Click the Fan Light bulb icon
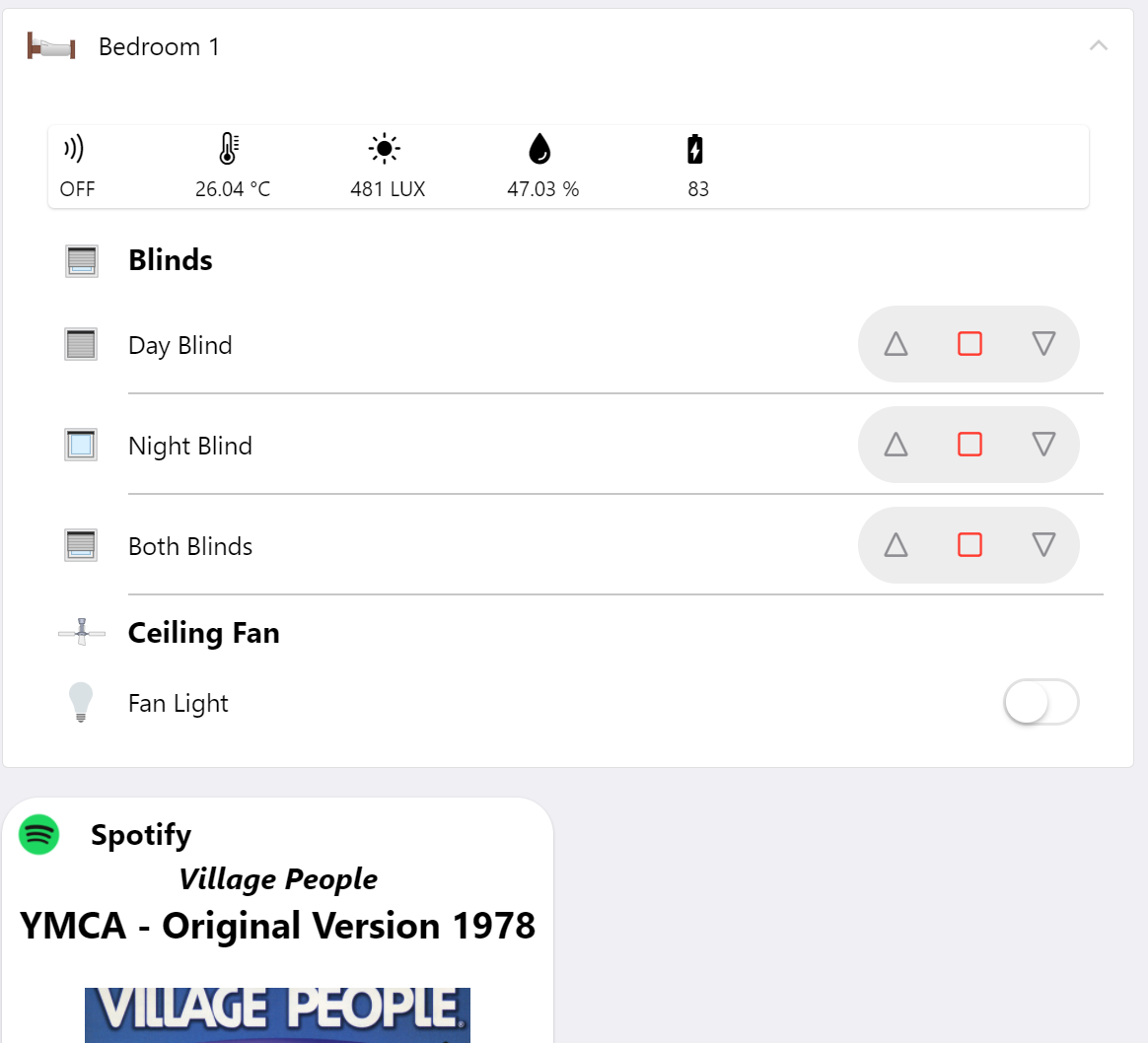Viewport: 1148px width, 1043px height. point(81,703)
